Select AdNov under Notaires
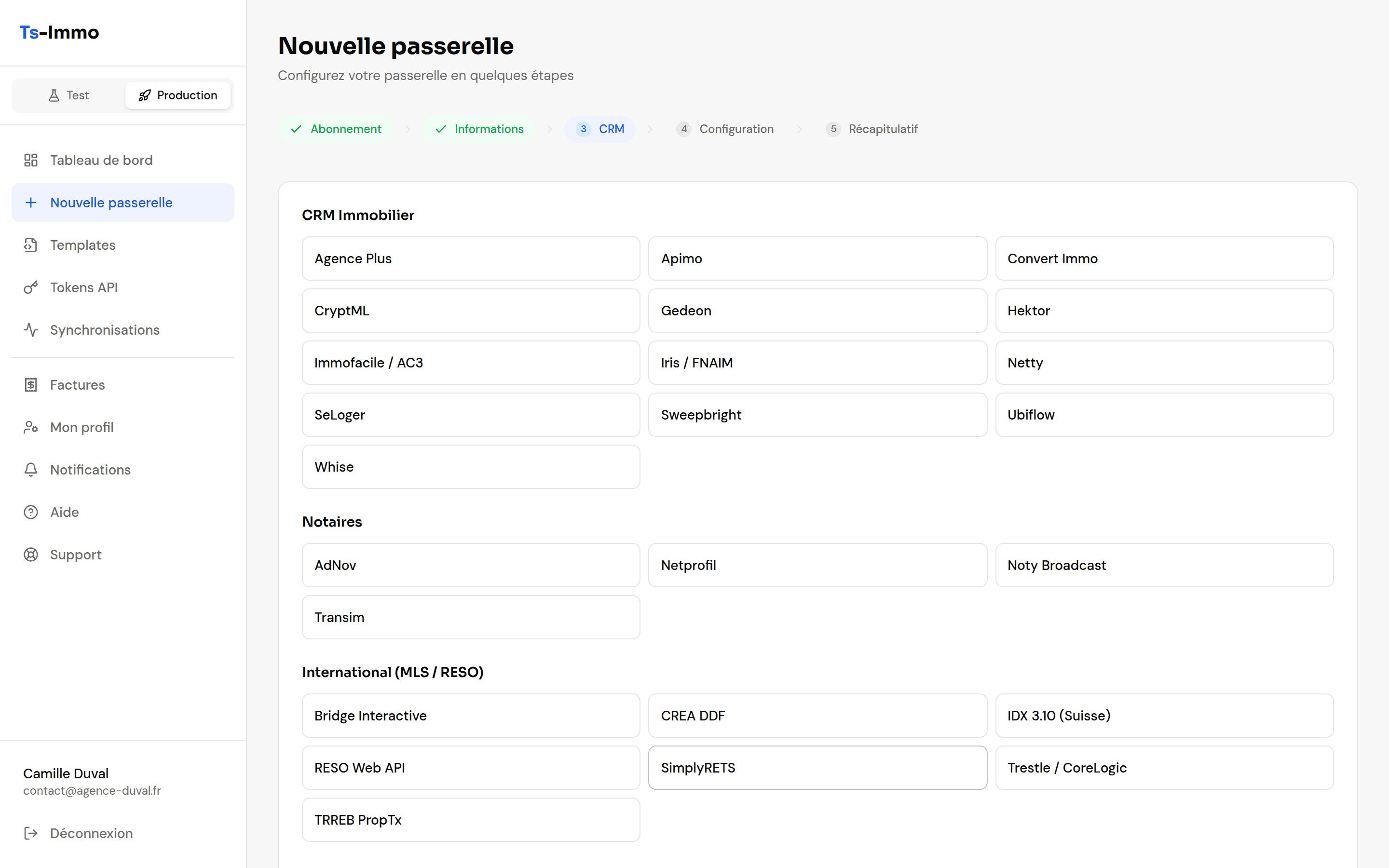Image resolution: width=1389 pixels, height=868 pixels. (x=471, y=565)
